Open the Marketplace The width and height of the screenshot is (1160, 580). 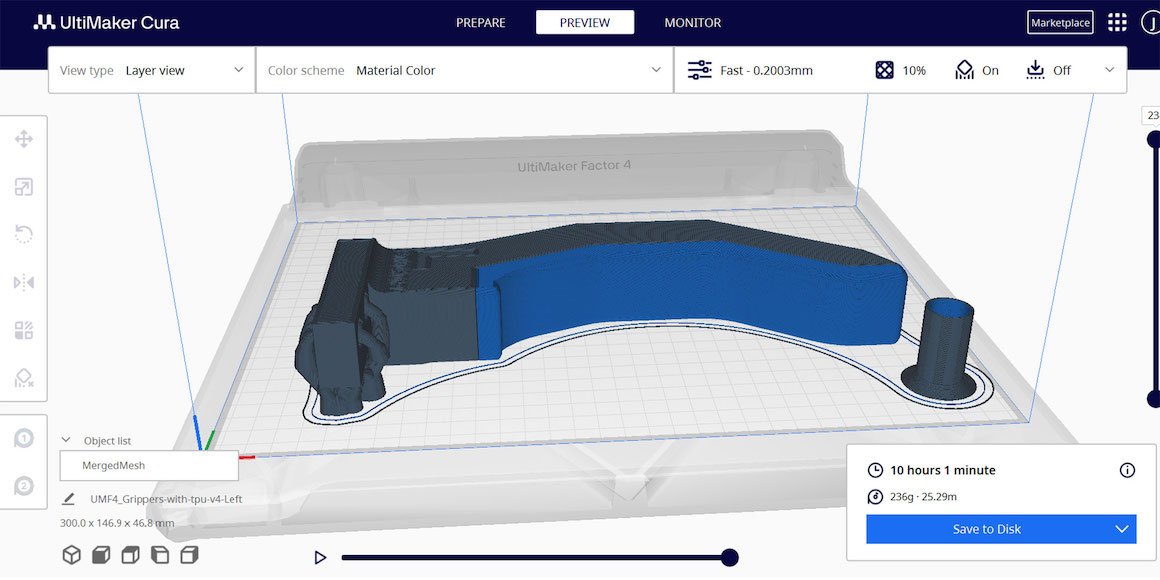coord(1060,22)
